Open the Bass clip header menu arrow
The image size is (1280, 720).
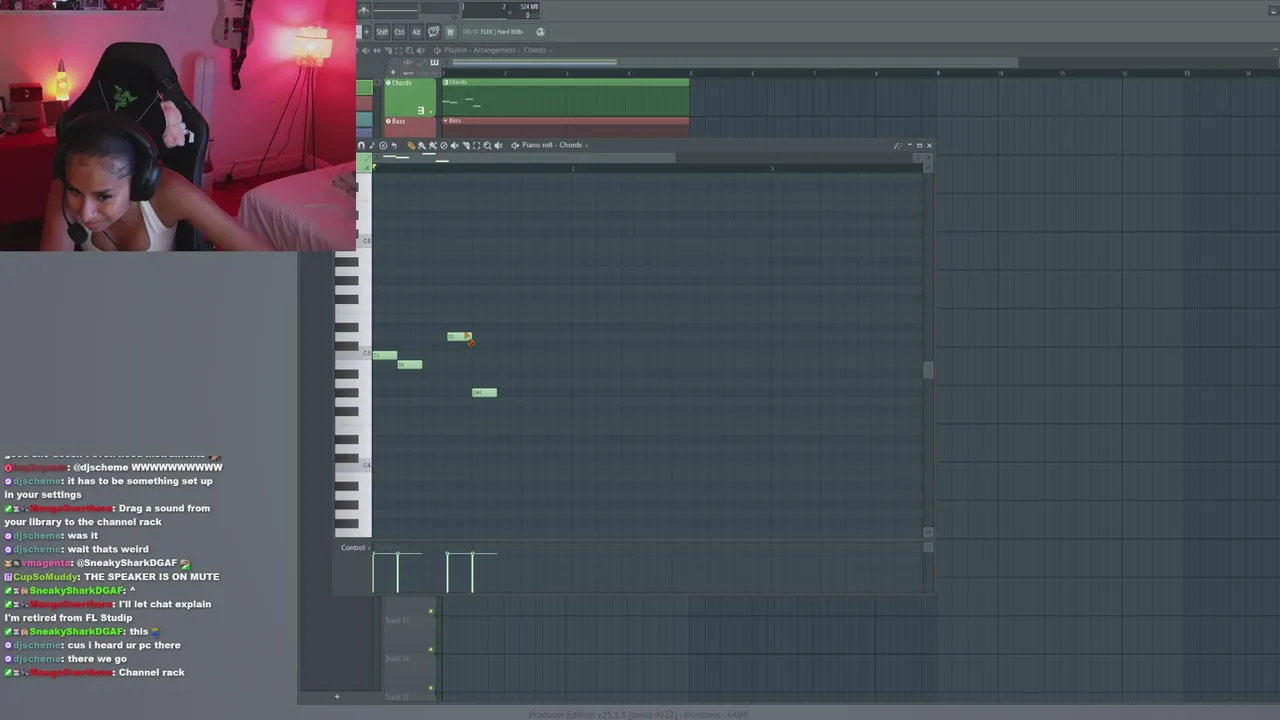[x=445, y=121]
